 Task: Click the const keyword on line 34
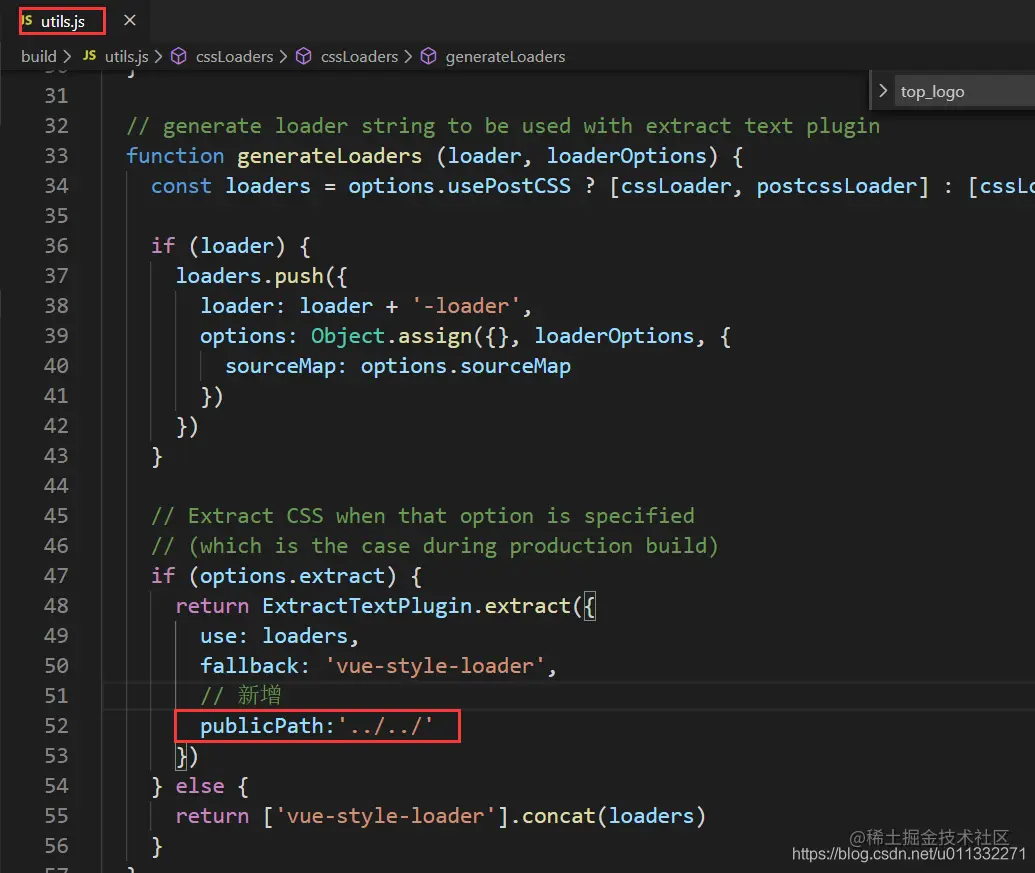click(181, 186)
